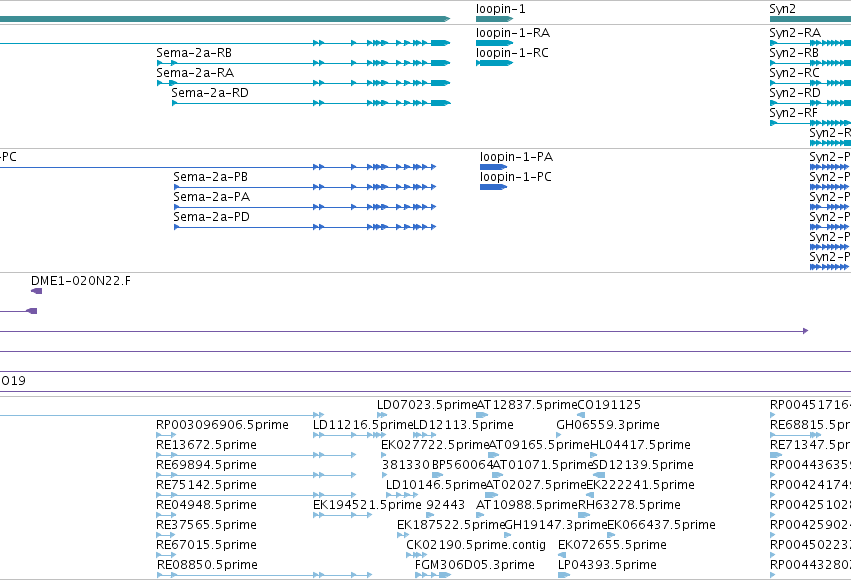Click the blue bar under loopin-1-PA
Viewport: 851px width, 580px height.
pyautogui.click(x=493, y=167)
